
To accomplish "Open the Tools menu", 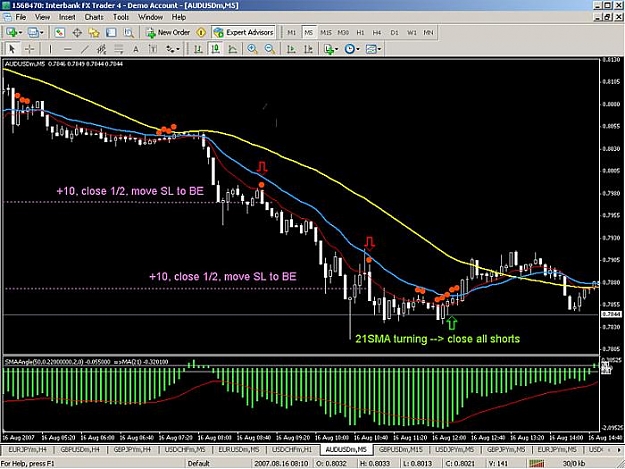I will (121, 17).
